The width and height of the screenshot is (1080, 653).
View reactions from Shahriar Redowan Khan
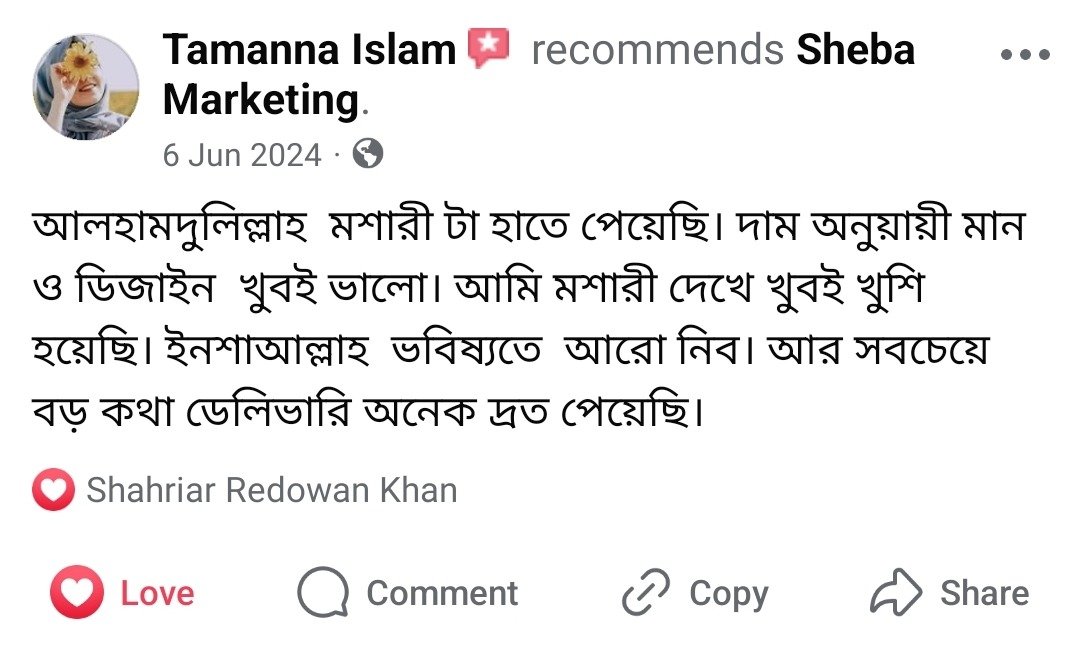(272, 490)
